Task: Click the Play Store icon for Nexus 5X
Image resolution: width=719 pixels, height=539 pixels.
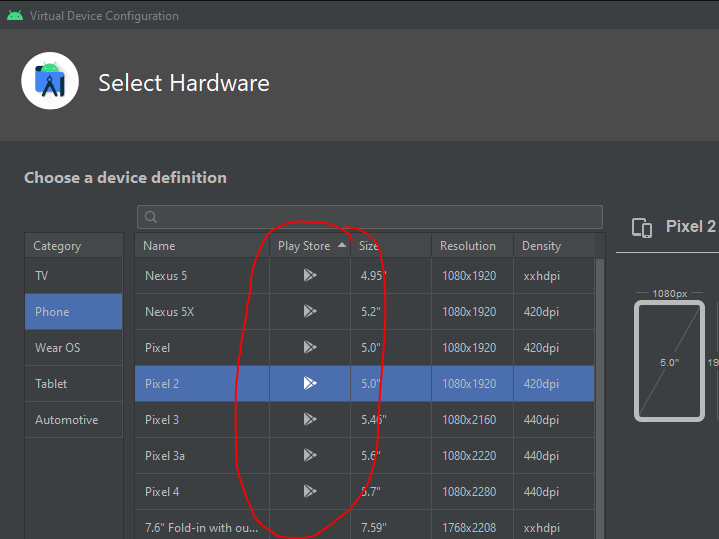Action: [310, 311]
